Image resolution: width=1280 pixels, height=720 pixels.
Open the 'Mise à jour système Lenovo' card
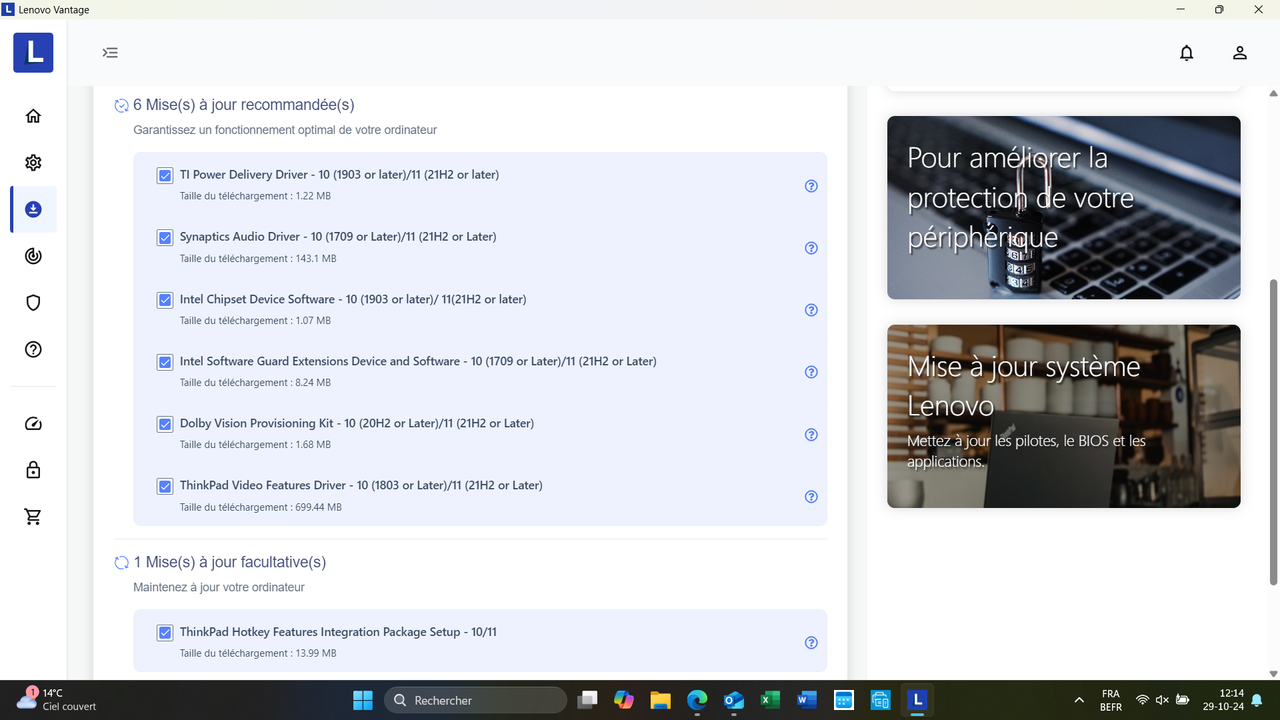click(1063, 416)
